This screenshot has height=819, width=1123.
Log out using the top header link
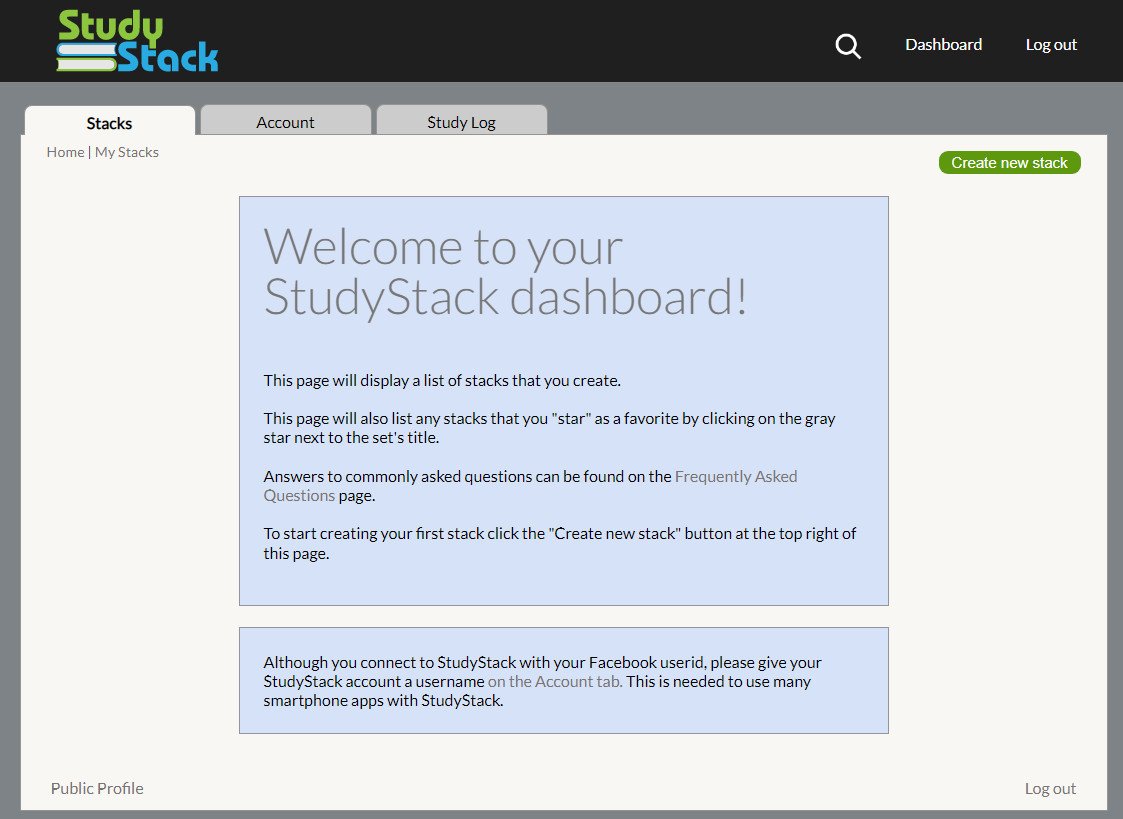[x=1051, y=45]
